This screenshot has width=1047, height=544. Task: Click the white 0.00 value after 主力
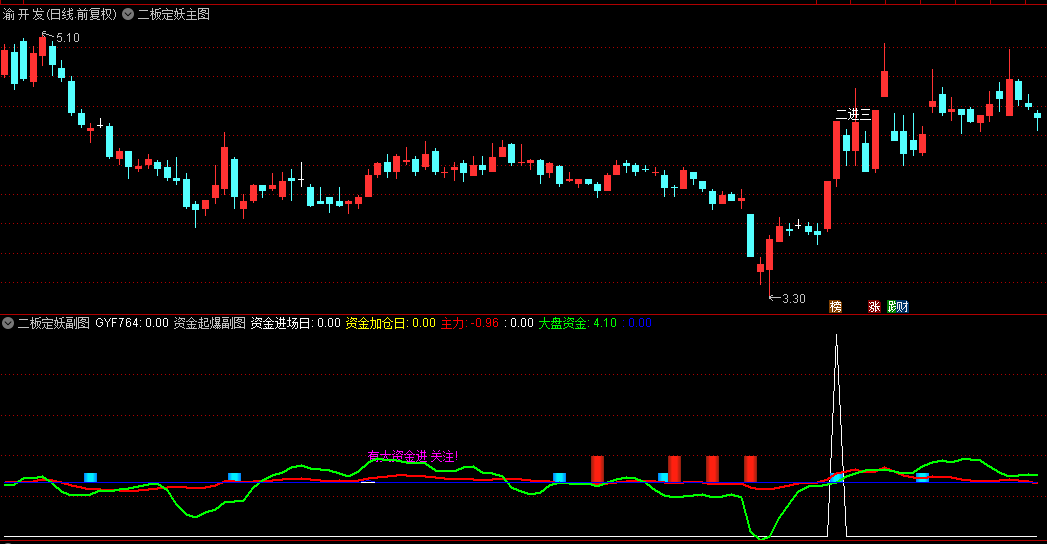pyautogui.click(x=521, y=323)
